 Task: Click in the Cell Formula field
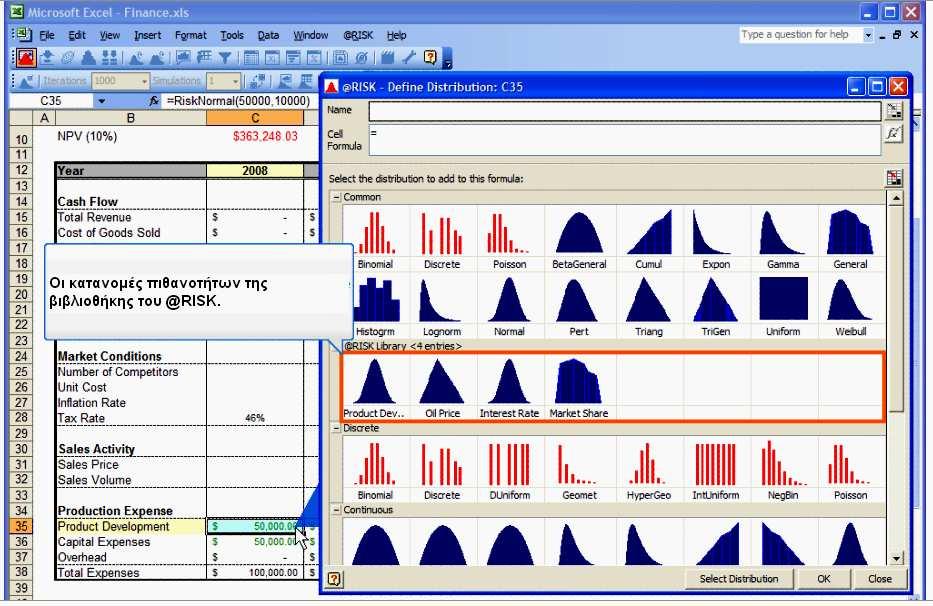625,140
